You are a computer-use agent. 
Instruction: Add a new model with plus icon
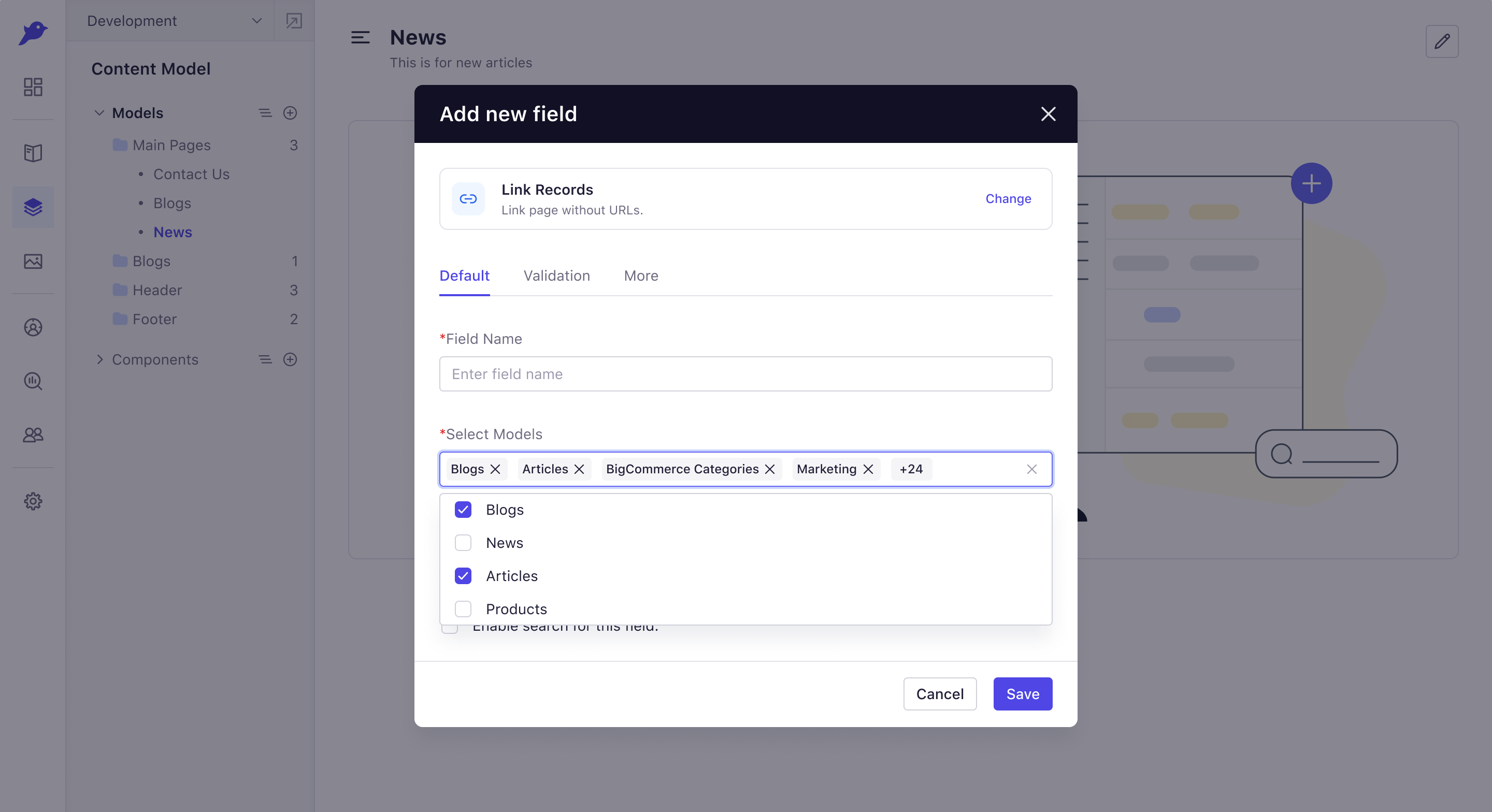click(x=290, y=113)
